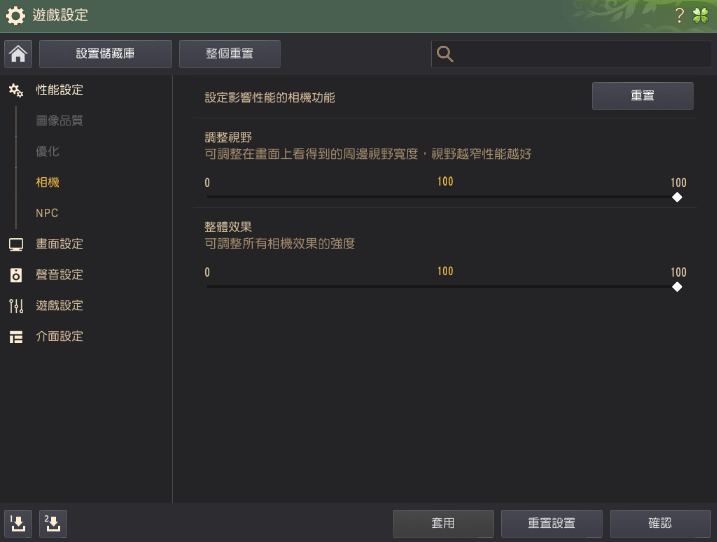This screenshot has height=542, width=717.
Task: Click the speaker icon for 聲音設定
Action: click(16, 275)
